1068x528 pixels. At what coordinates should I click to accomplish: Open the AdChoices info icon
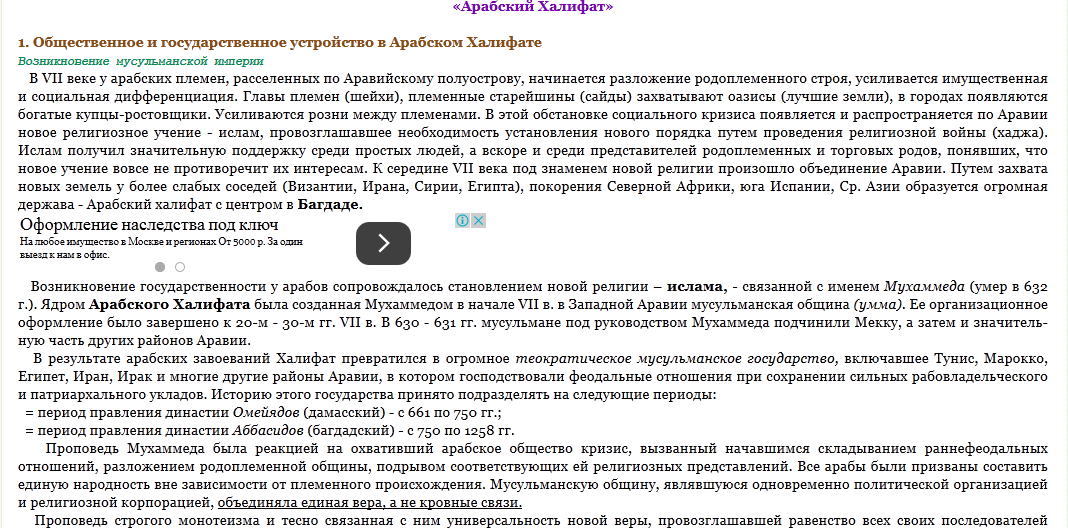(462, 221)
